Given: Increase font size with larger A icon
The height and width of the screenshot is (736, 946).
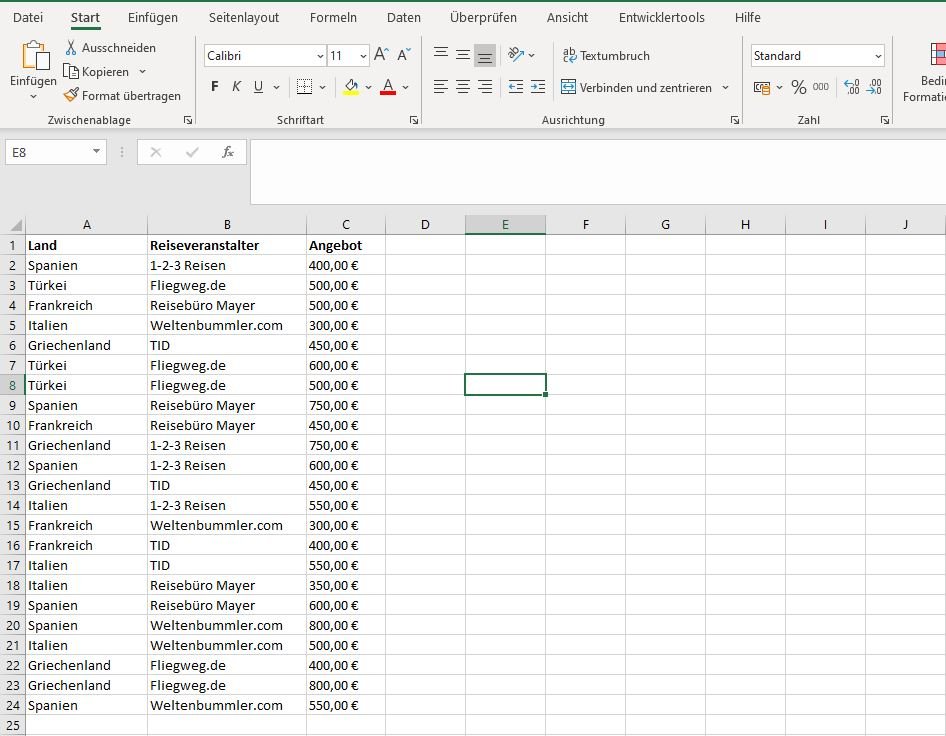Looking at the screenshot, I should click(381, 55).
